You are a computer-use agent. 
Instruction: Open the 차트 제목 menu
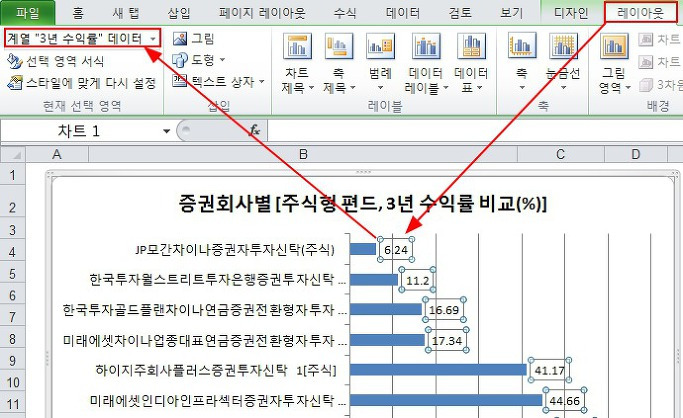coord(297,63)
